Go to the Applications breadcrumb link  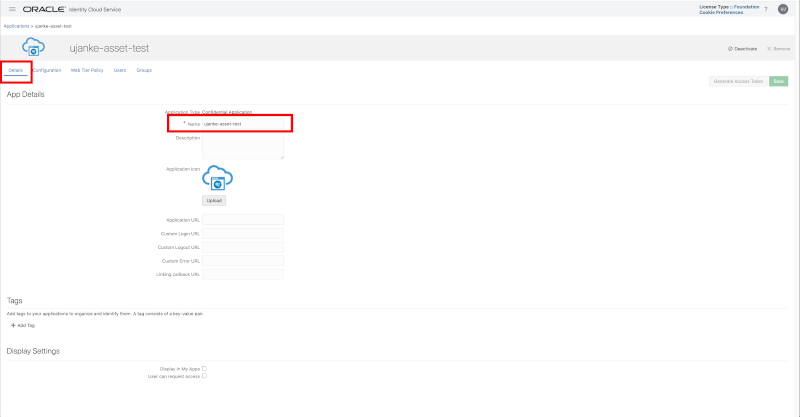click(x=16, y=26)
